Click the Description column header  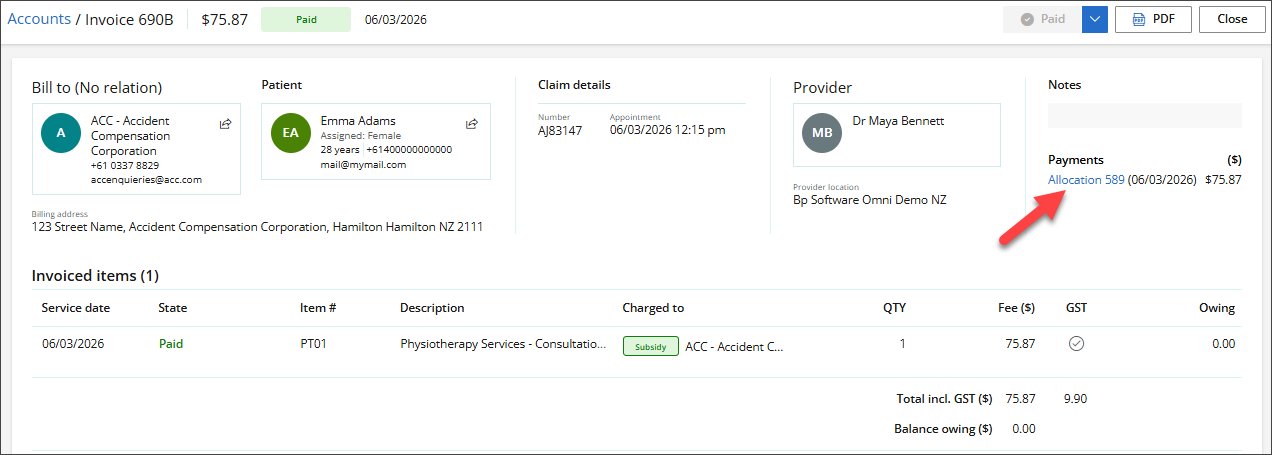pyautogui.click(x=432, y=308)
